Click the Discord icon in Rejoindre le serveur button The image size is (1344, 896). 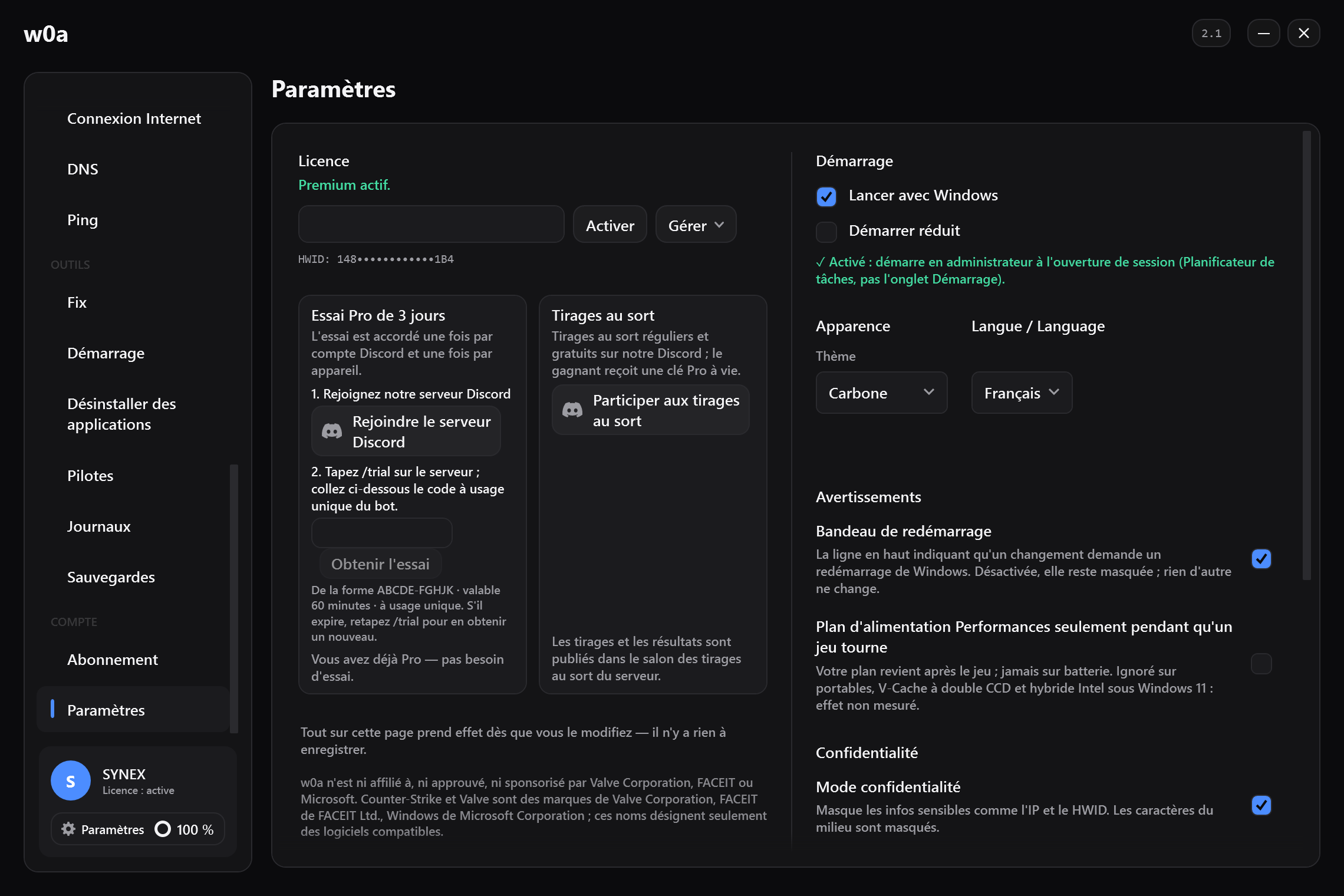click(332, 431)
